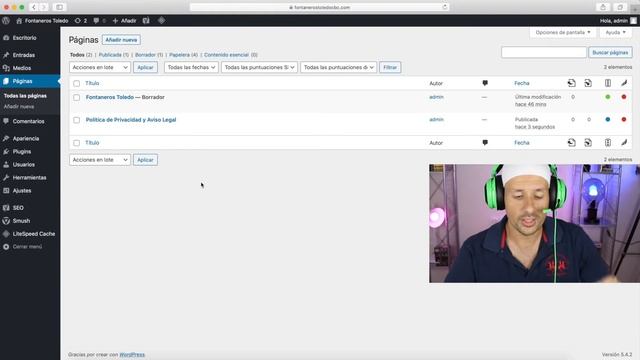Filter pages by Publicada
This screenshot has height=360, width=640.
(110, 55)
